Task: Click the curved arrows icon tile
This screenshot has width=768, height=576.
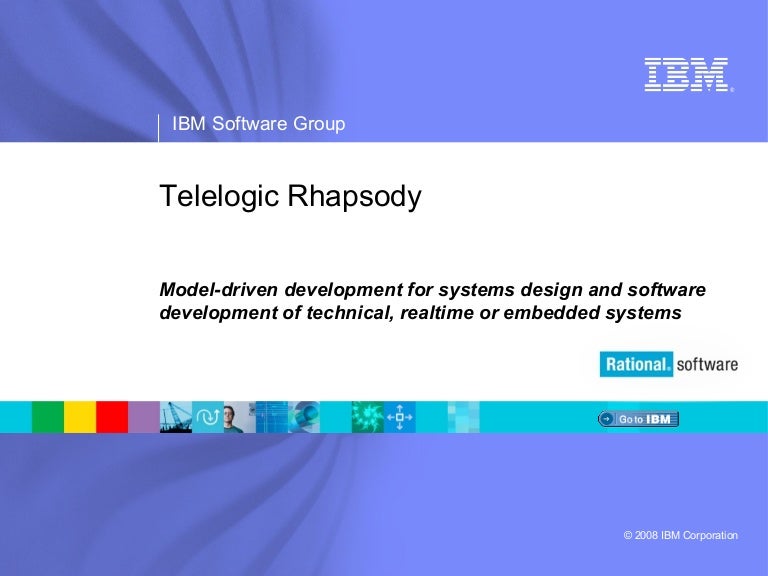Action: point(208,417)
